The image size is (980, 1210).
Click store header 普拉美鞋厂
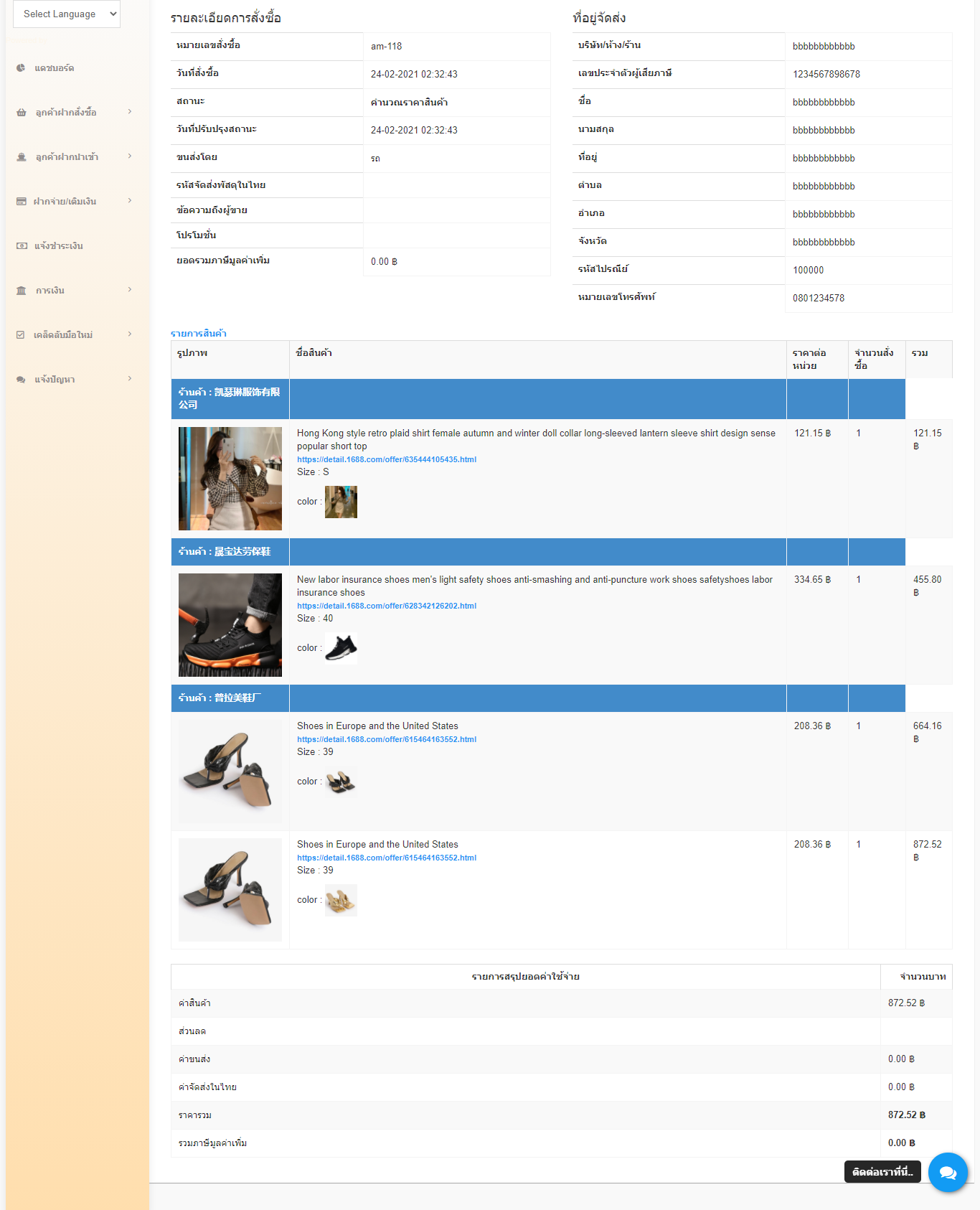(220, 698)
